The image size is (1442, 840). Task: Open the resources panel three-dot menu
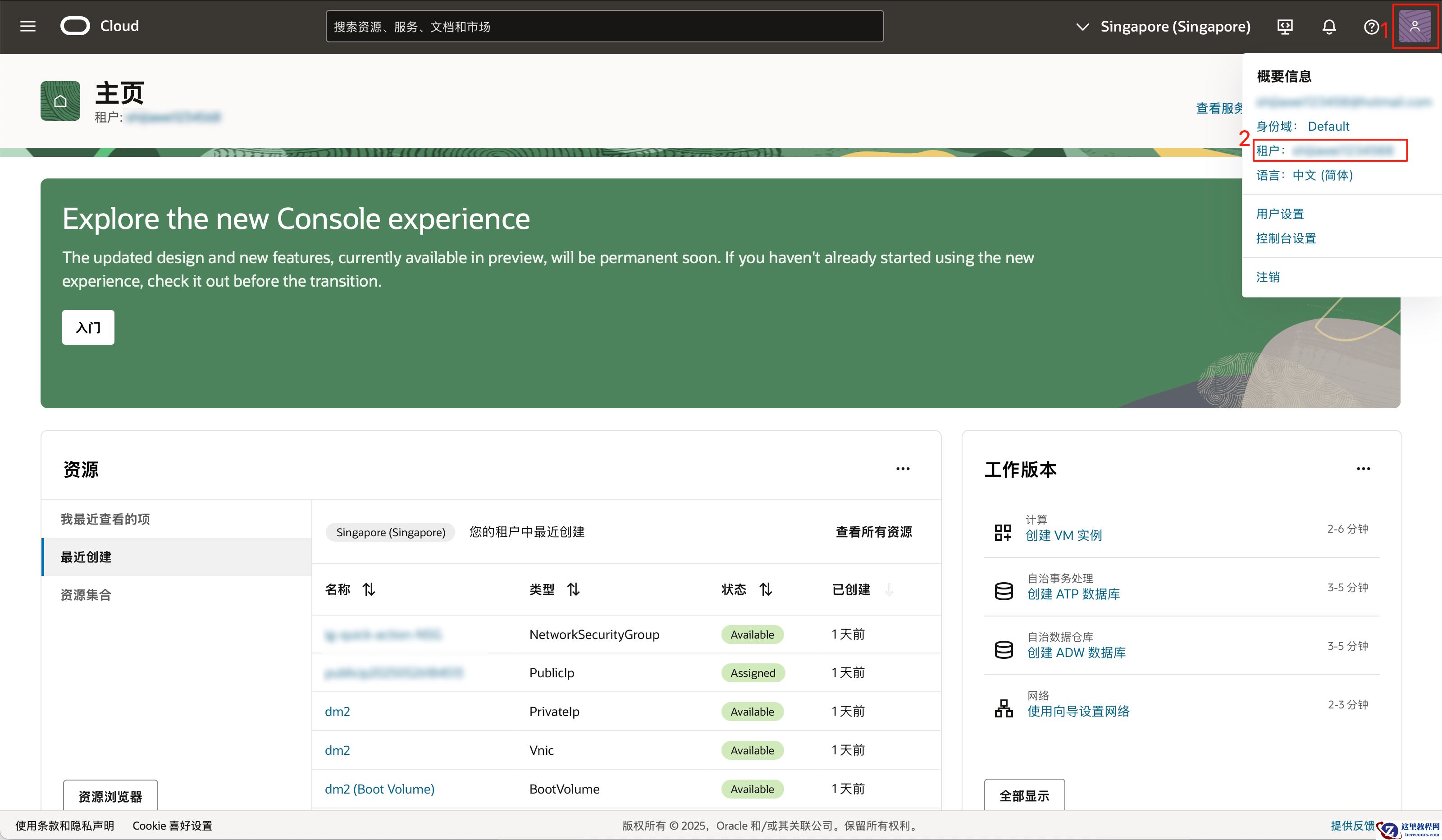(903, 469)
